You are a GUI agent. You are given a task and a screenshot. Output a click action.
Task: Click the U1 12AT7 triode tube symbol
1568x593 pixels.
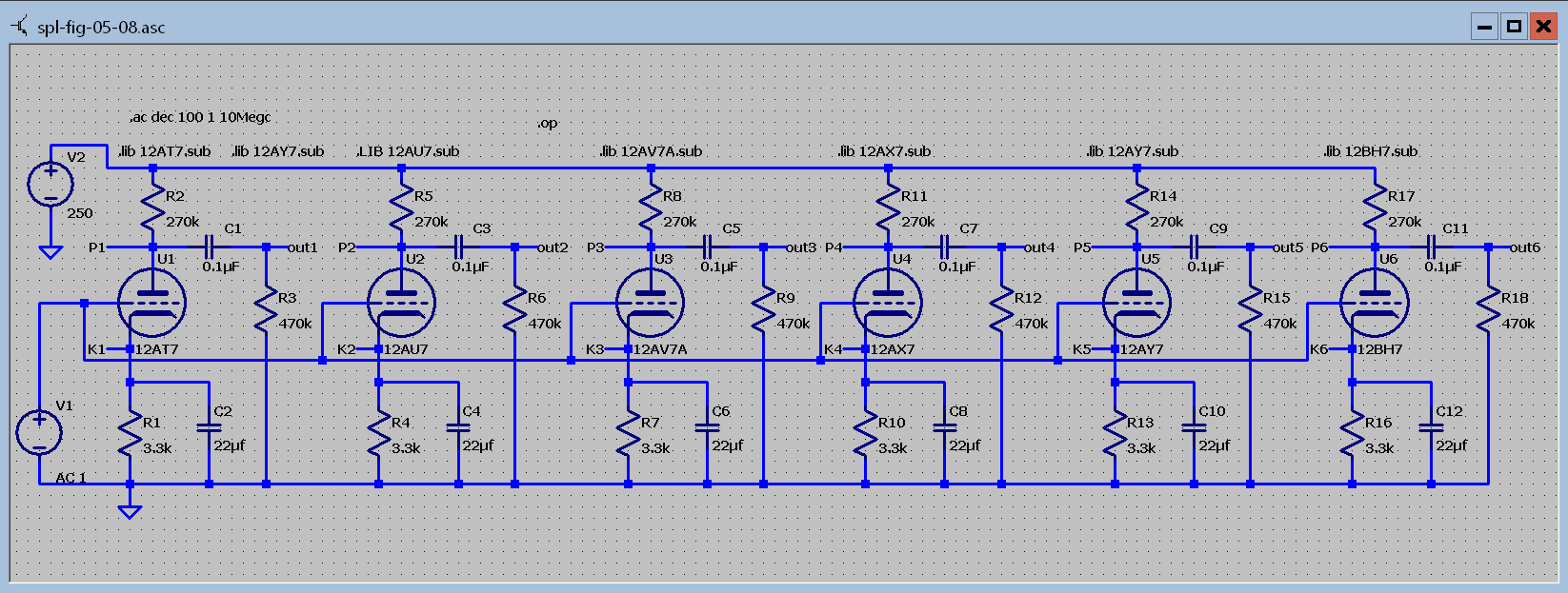coord(151,304)
